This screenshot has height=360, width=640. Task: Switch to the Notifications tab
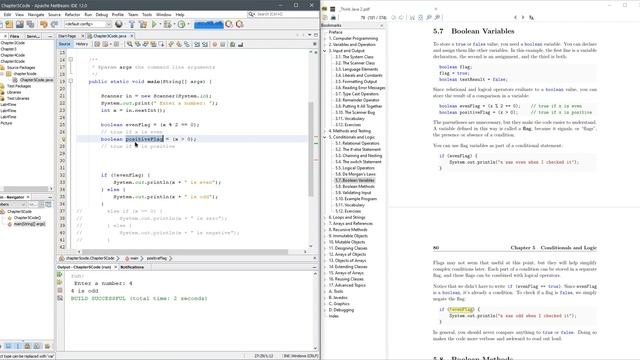[x=132, y=267]
